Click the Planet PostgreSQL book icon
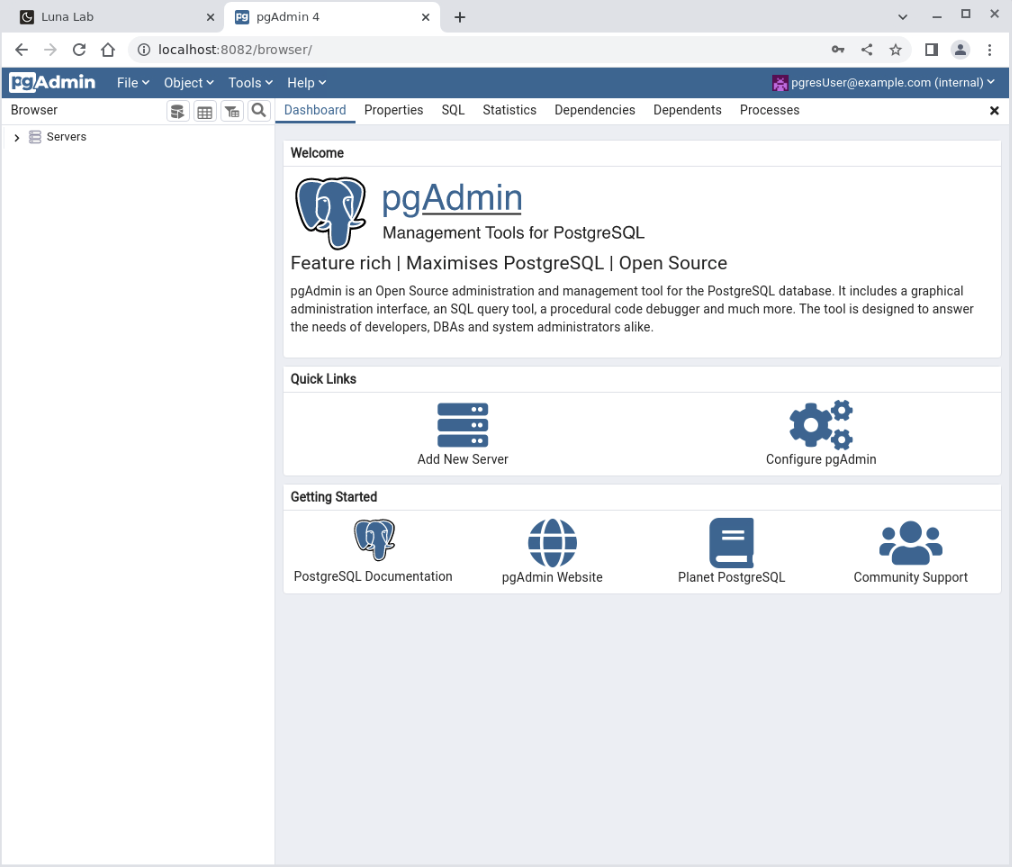This screenshot has width=1012, height=867. (731, 543)
